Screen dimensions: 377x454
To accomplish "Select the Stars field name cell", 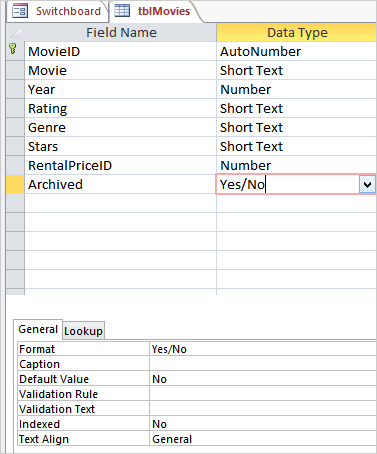I will click(121, 146).
